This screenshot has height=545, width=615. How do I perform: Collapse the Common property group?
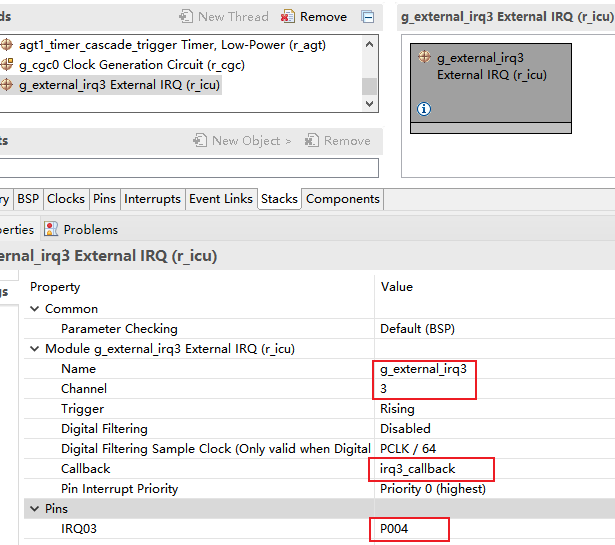click(35, 309)
